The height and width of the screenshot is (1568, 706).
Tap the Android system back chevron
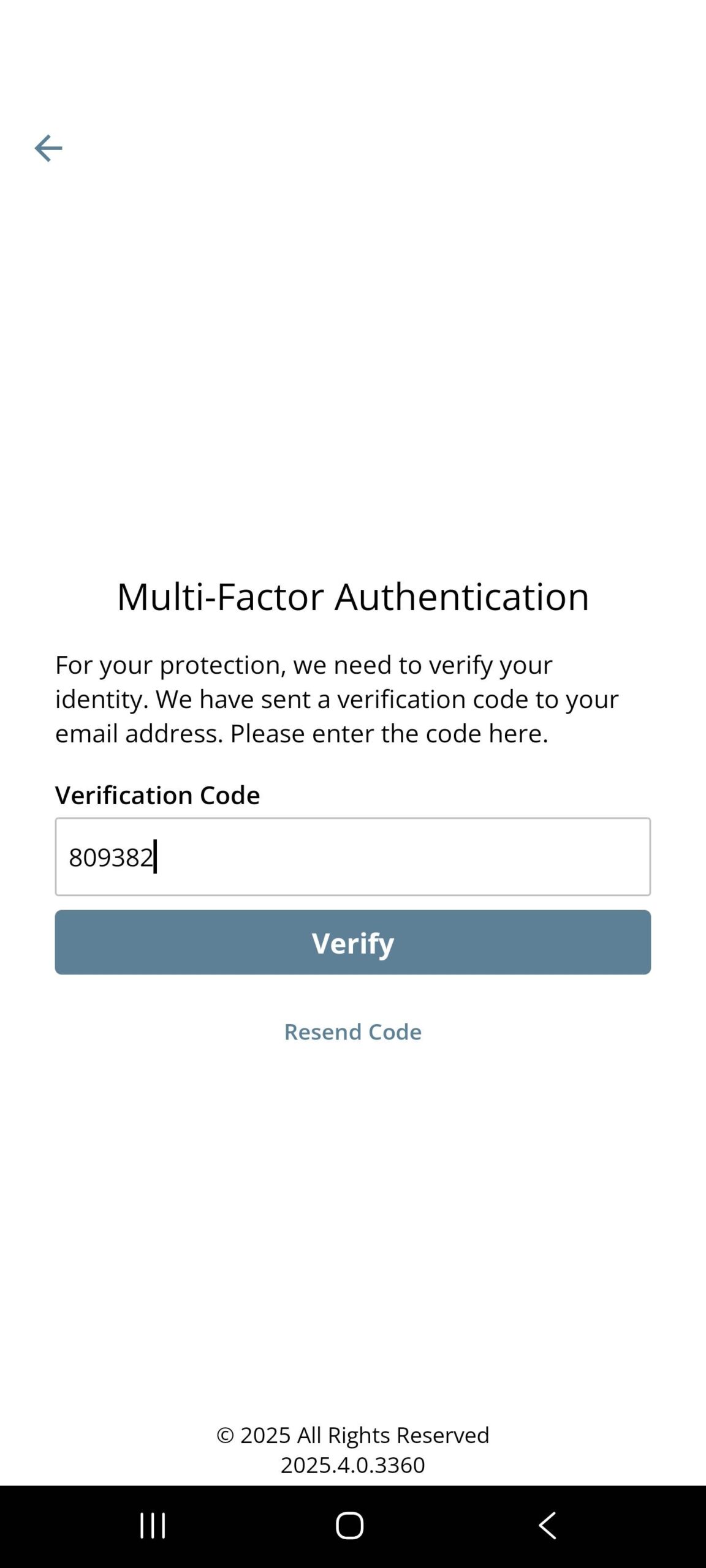tap(547, 1525)
